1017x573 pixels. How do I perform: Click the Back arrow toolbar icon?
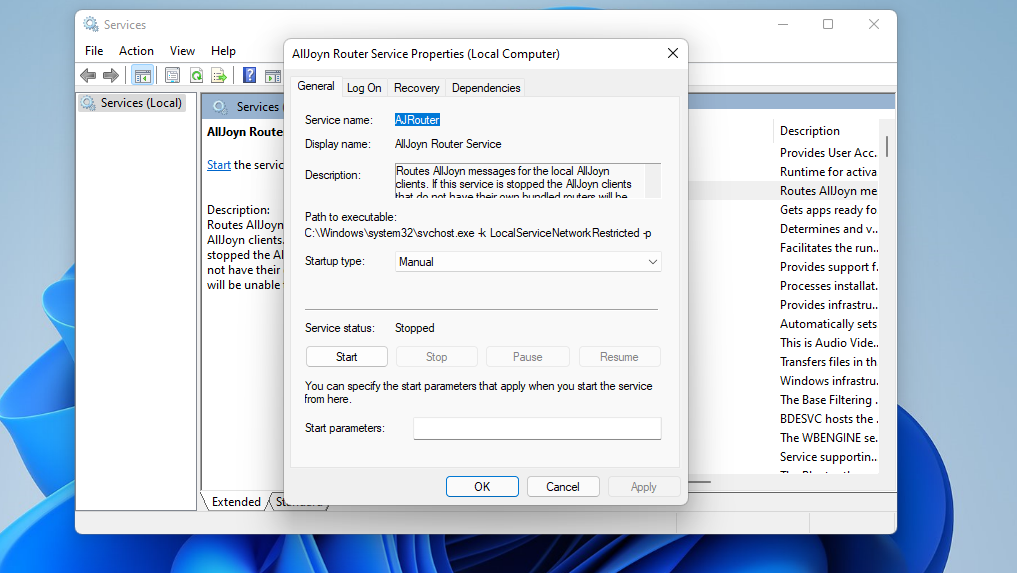[x=88, y=75]
